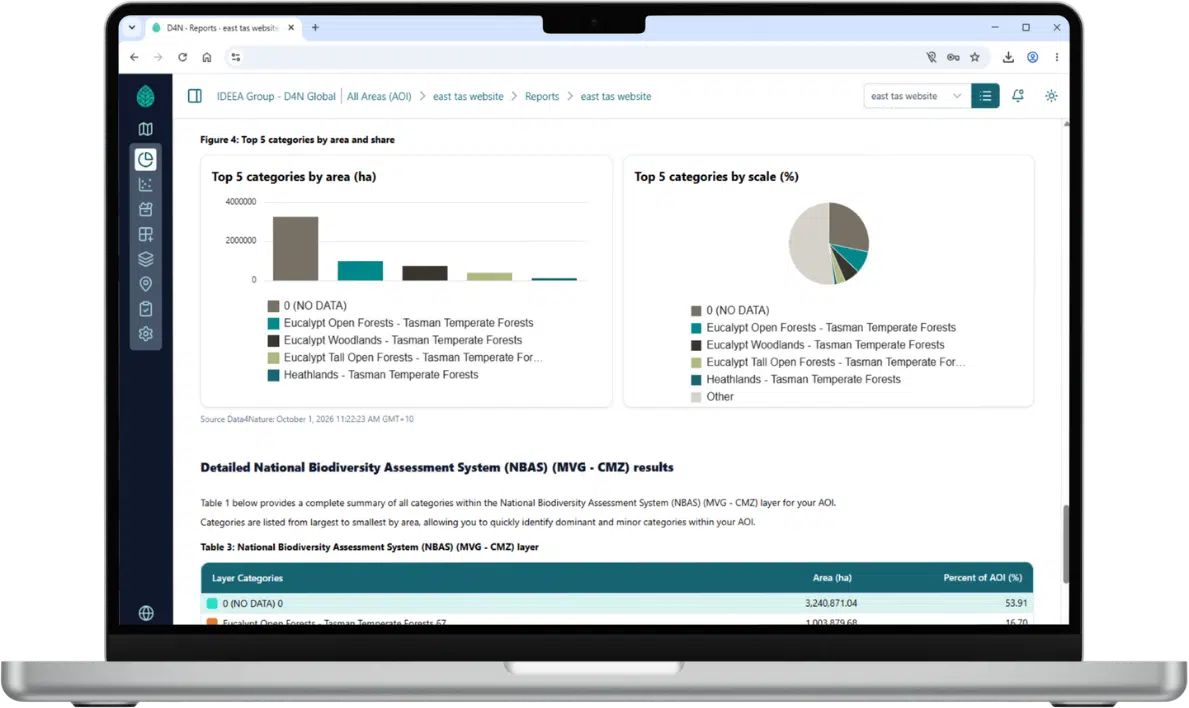Viewport: 1189px width, 708px height.
Task: Click the globe language icon at sidebar bottom
Action: [x=146, y=613]
